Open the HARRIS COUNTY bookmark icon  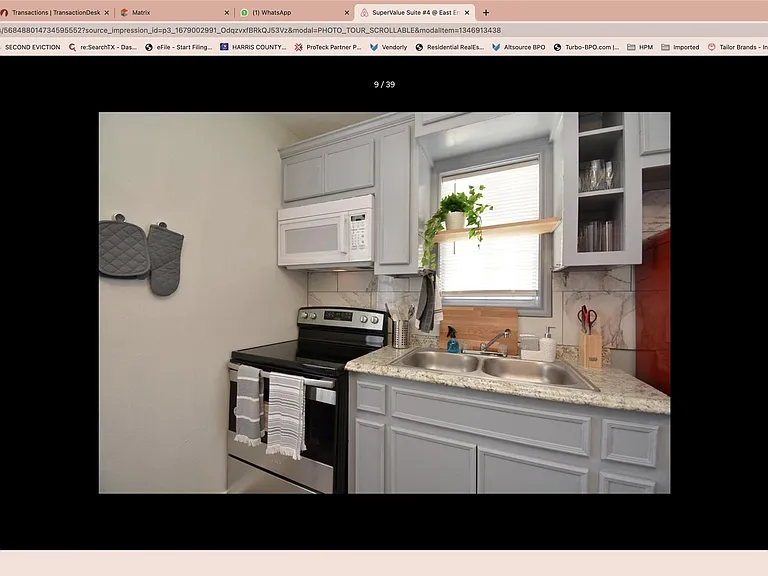(x=224, y=47)
